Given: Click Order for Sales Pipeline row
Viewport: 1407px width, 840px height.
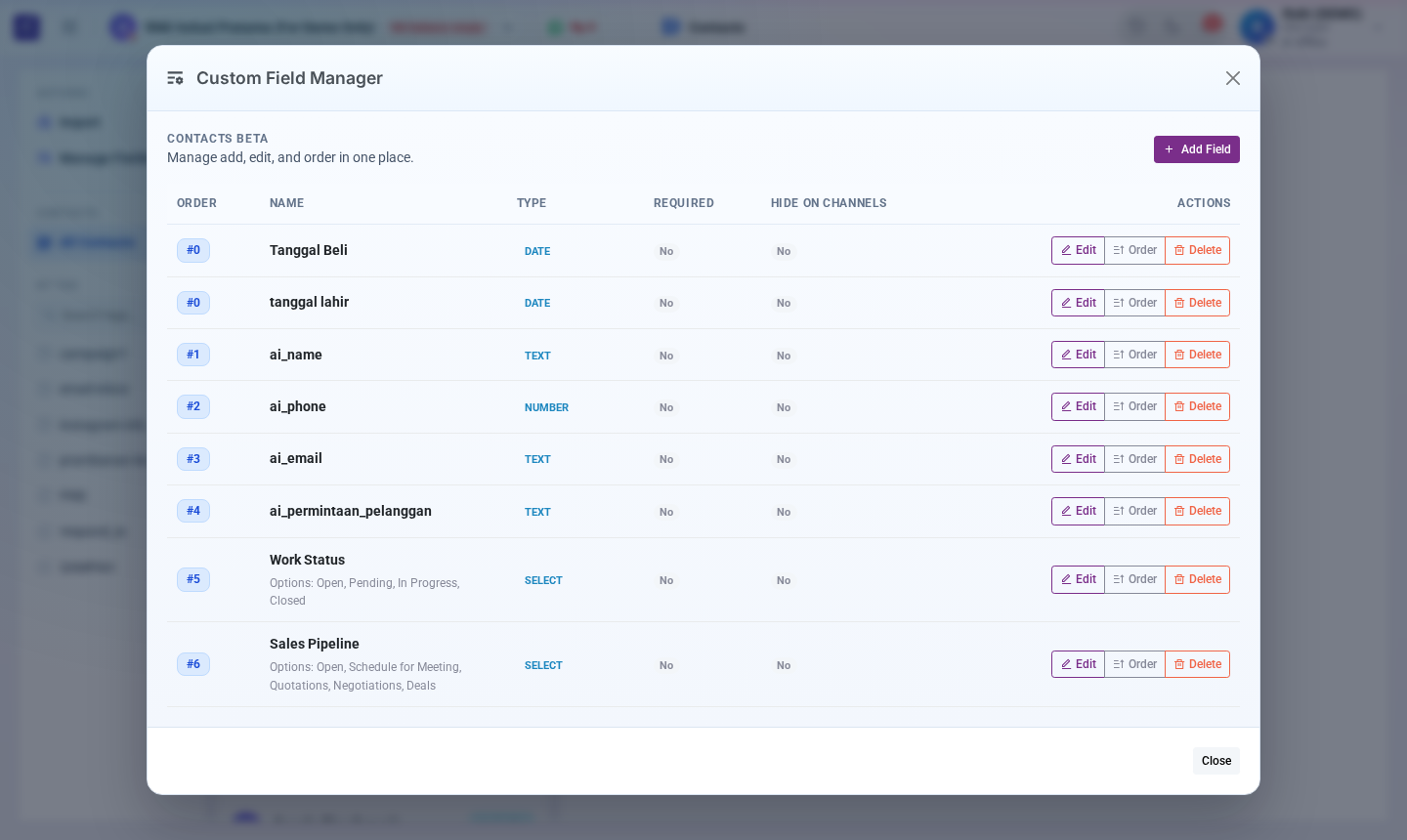Looking at the screenshot, I should 1134,664.
